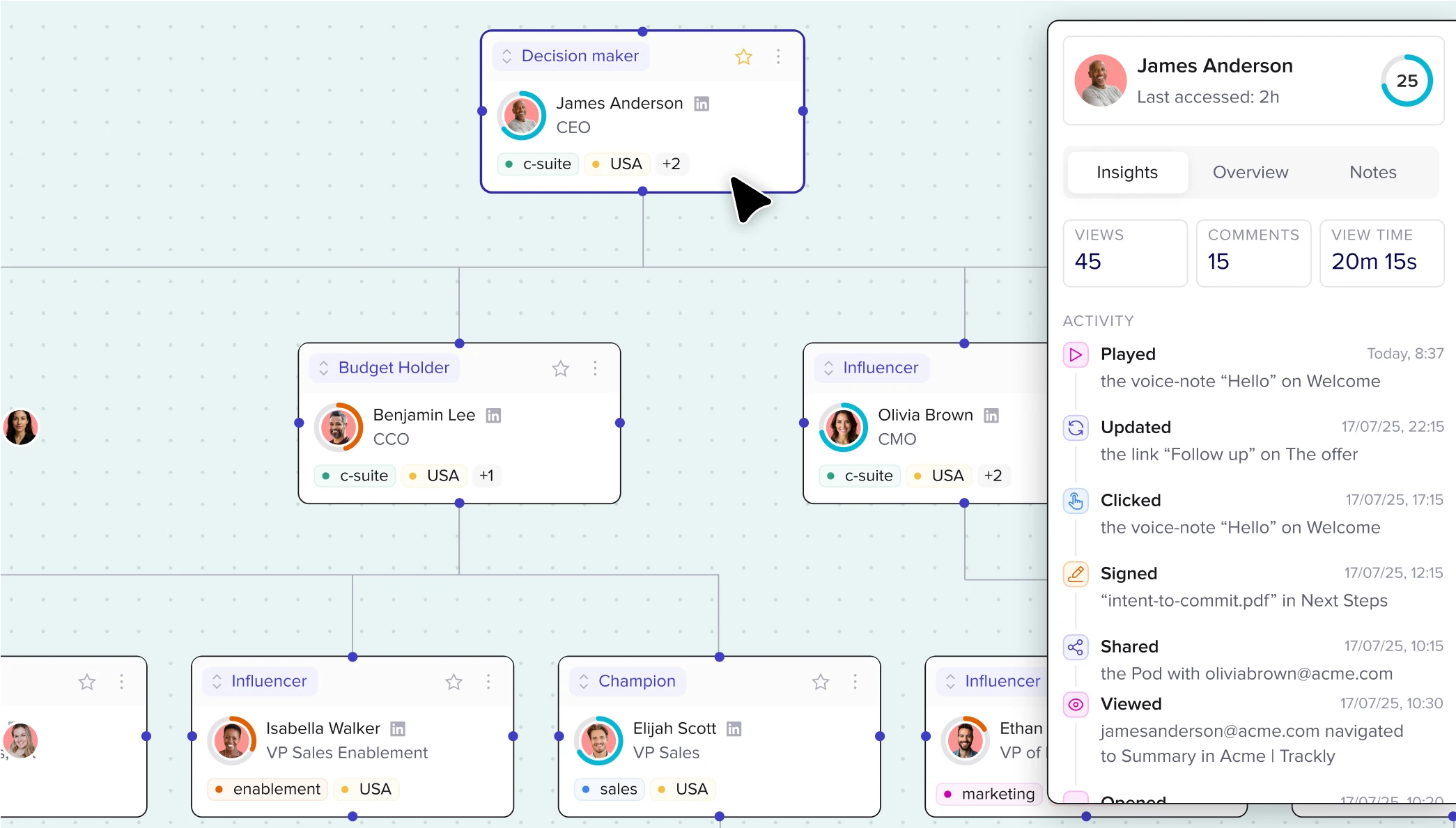This screenshot has width=1456, height=828.
Task: Star the Benjamin Lee Budget Holder card
Action: point(561,368)
